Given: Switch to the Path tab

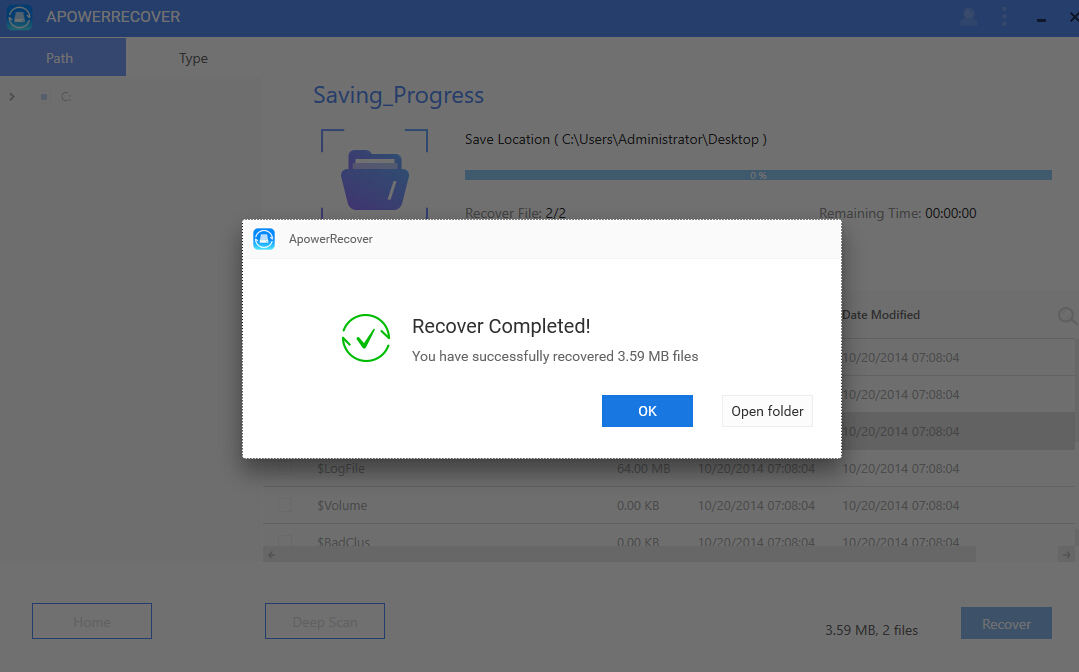Looking at the screenshot, I should [63, 57].
